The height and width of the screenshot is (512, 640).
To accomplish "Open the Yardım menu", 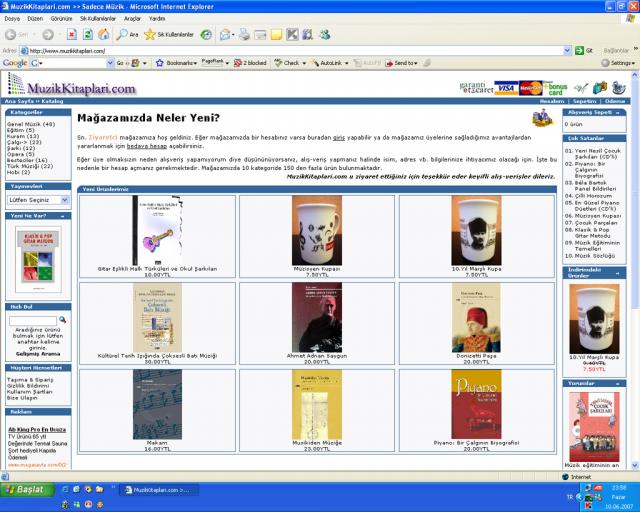I will click(157, 19).
